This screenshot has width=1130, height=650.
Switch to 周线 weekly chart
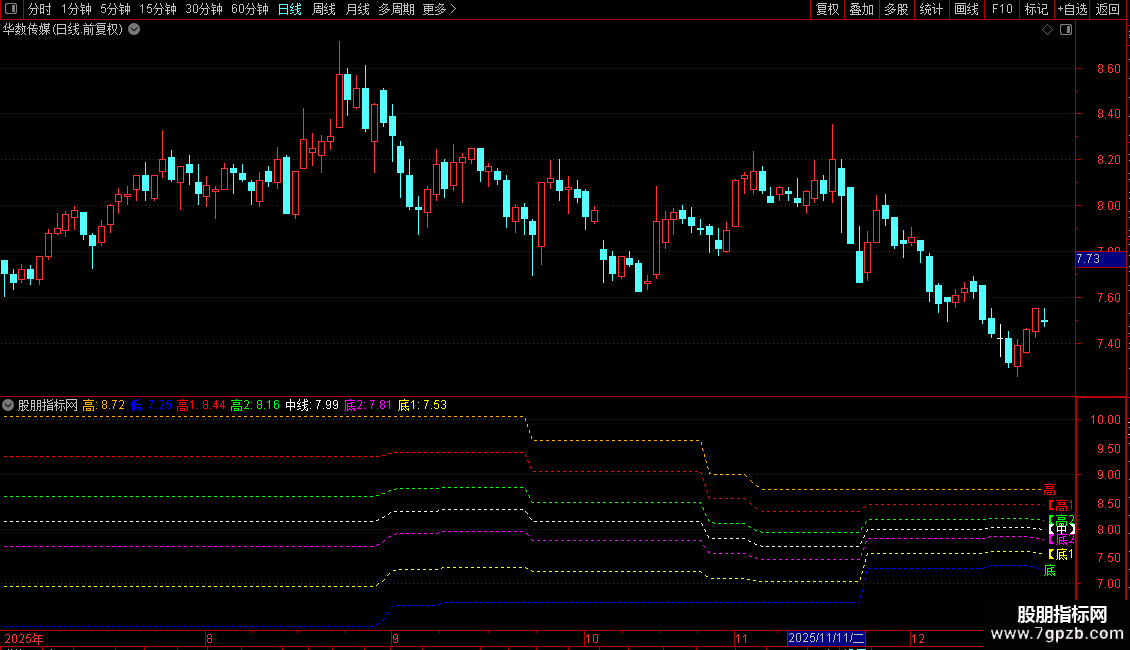coord(324,9)
